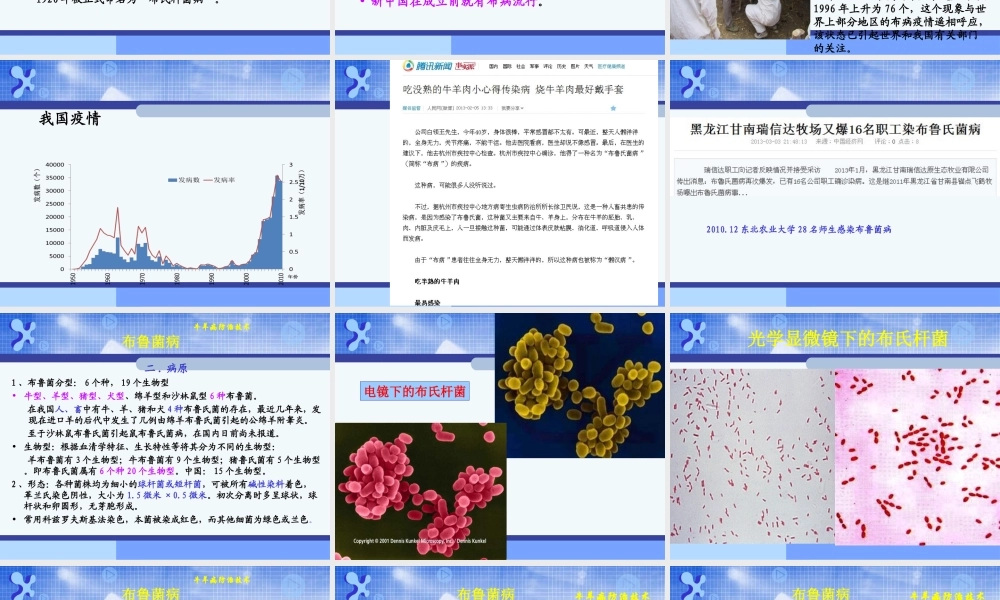
Task: Click the red-highlighted 电镜下的布氏杆菌 label
Action: [x=415, y=390]
